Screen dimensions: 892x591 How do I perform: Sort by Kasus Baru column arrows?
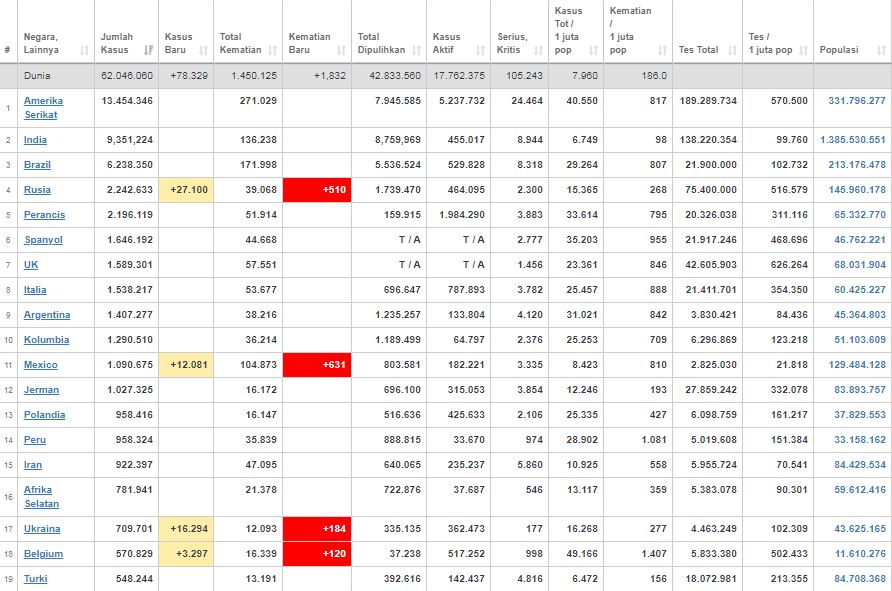click(x=204, y=50)
